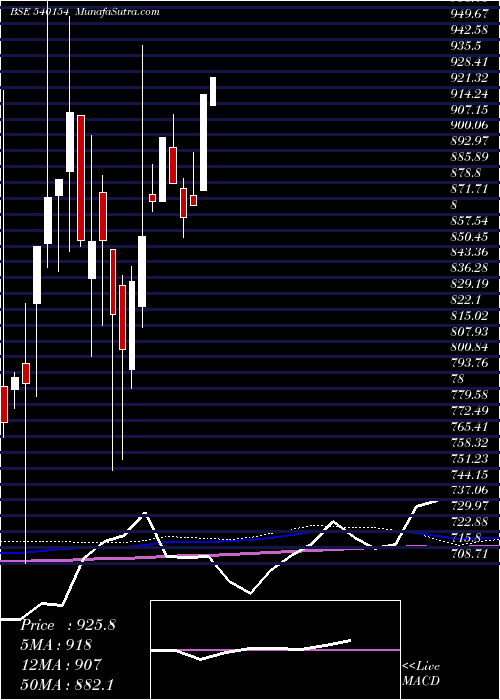The height and width of the screenshot is (700, 500).
Task: Click the 729.97 axis value
Action: pos(469,506)
